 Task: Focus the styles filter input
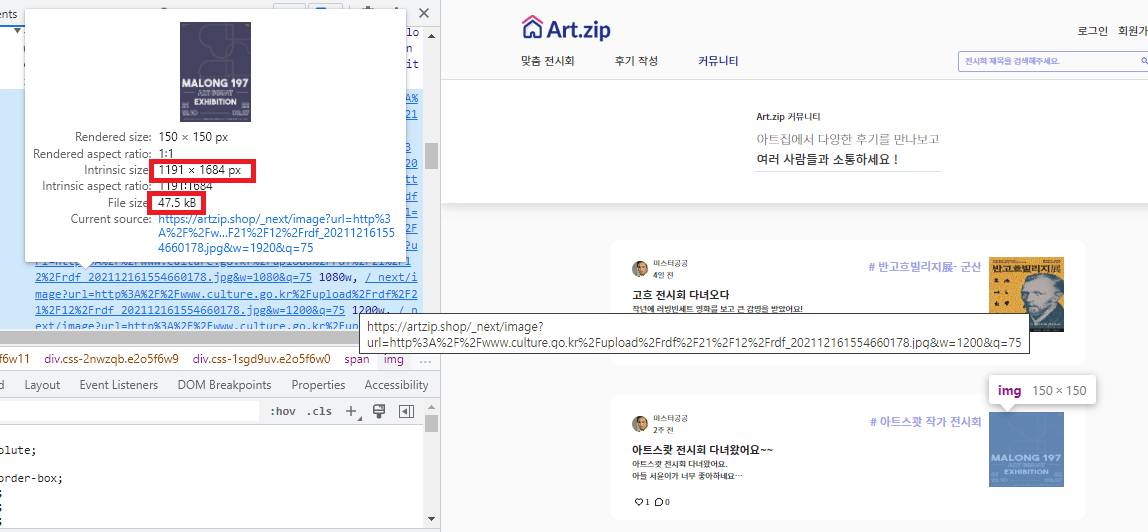coord(130,411)
